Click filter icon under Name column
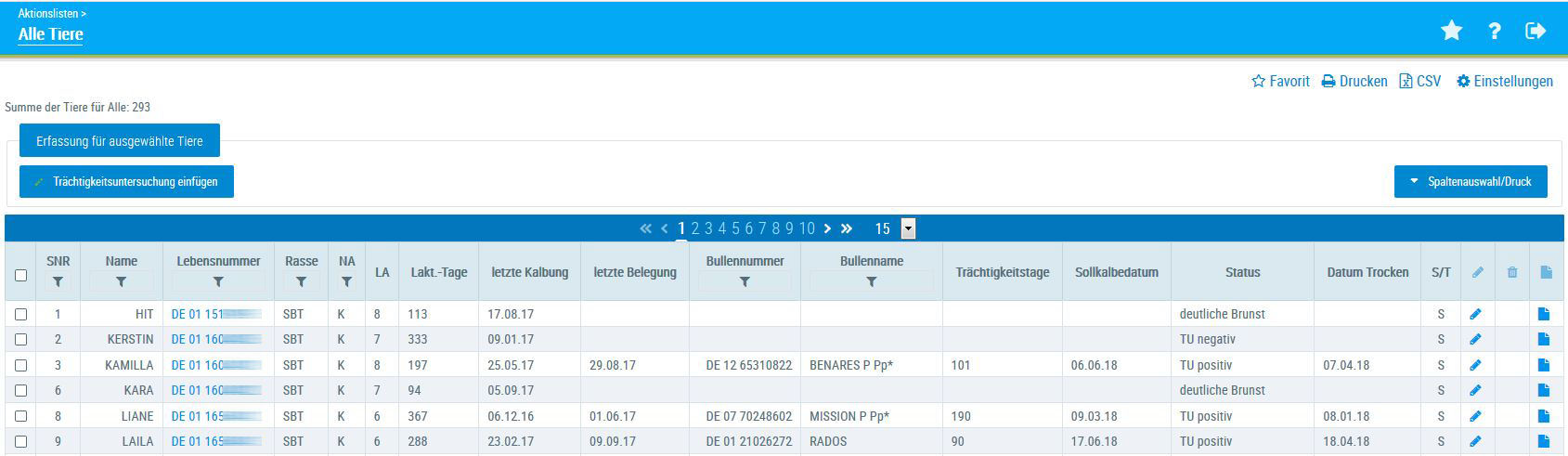Screen dimensions: 1568x456 click(121, 282)
